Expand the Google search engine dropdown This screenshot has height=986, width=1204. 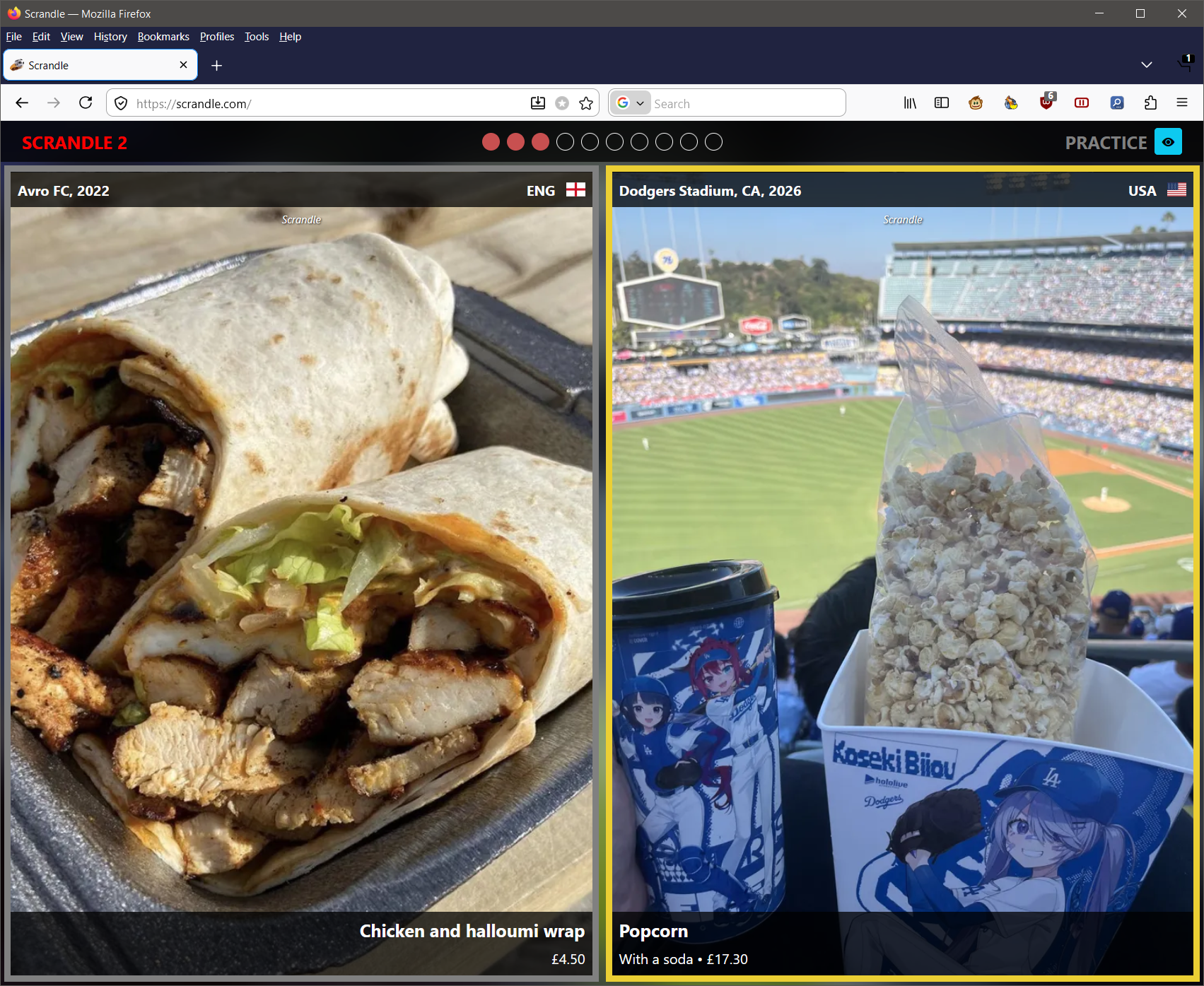click(x=630, y=103)
